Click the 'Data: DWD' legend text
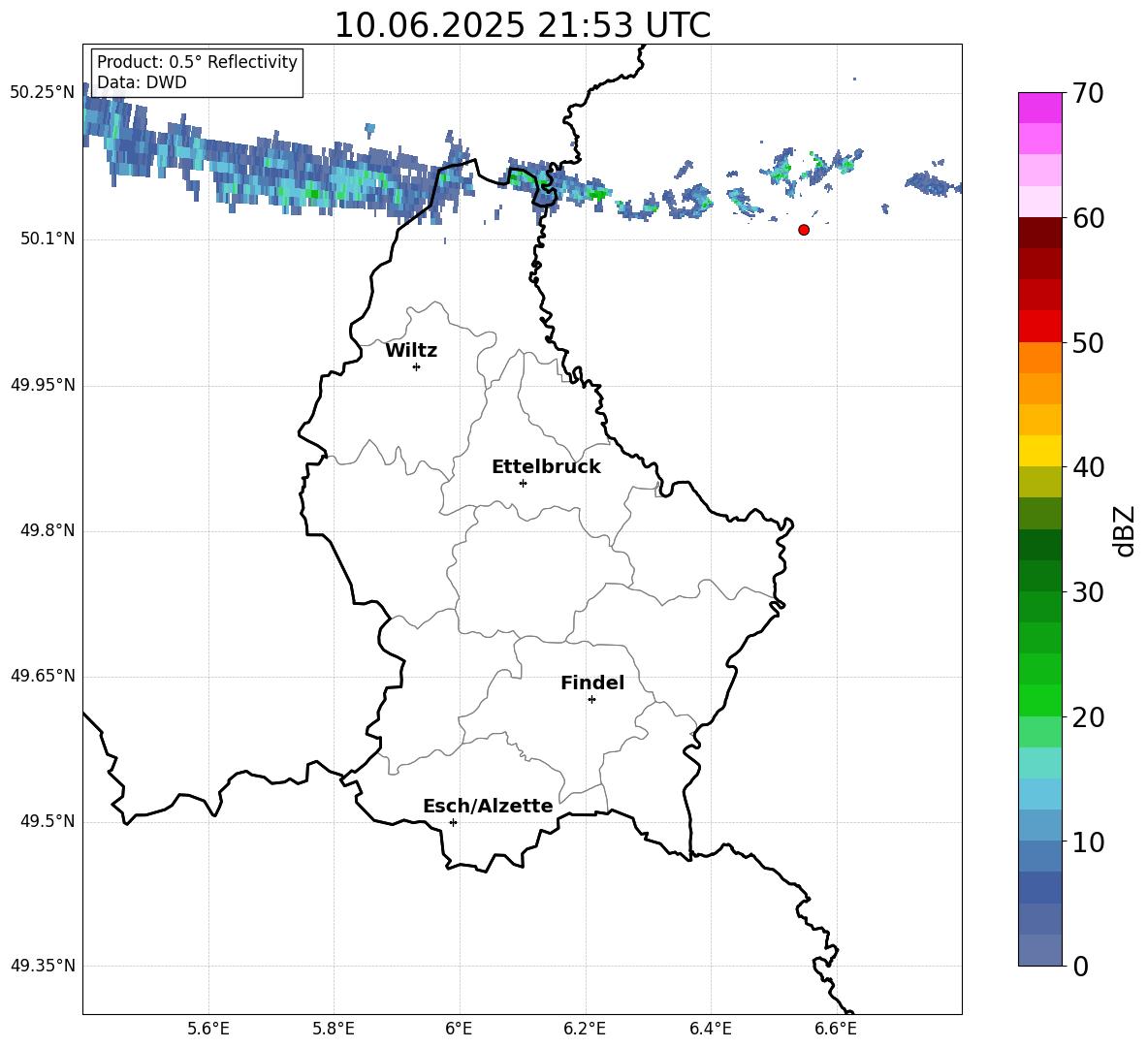The image size is (1148, 1048). (x=142, y=82)
